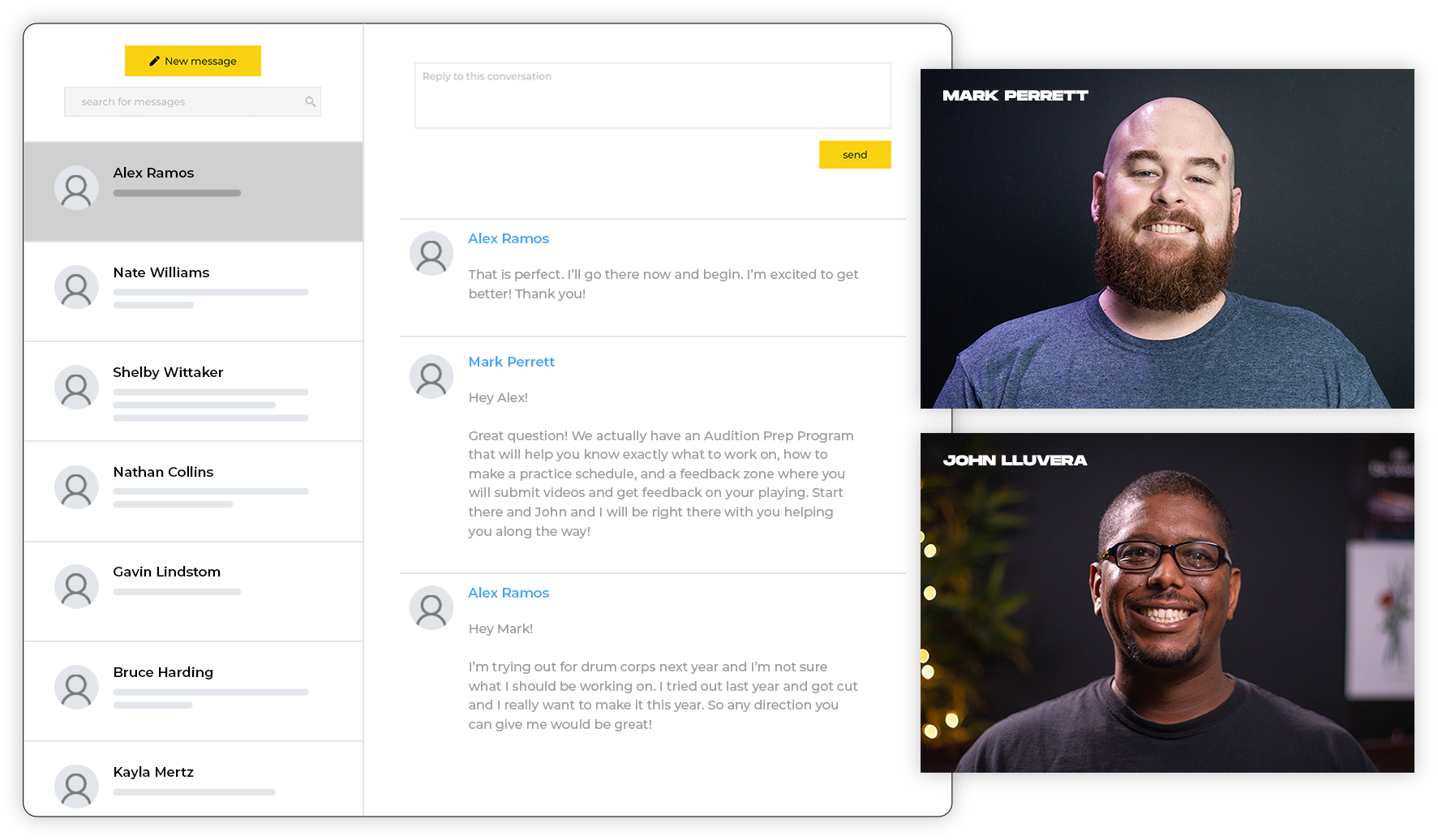
Task: Click the John Lluvera photo thumbnail
Action: (x=1167, y=602)
